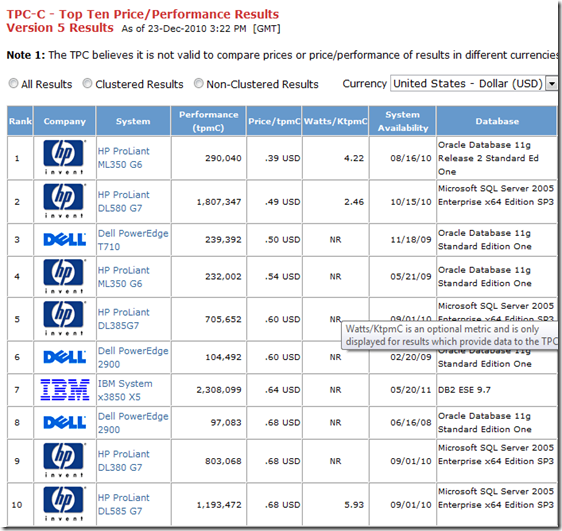This screenshot has height=531, width=562.
Task: Click the Watts/KtpmC optional metric tooltip
Action: click(450, 335)
